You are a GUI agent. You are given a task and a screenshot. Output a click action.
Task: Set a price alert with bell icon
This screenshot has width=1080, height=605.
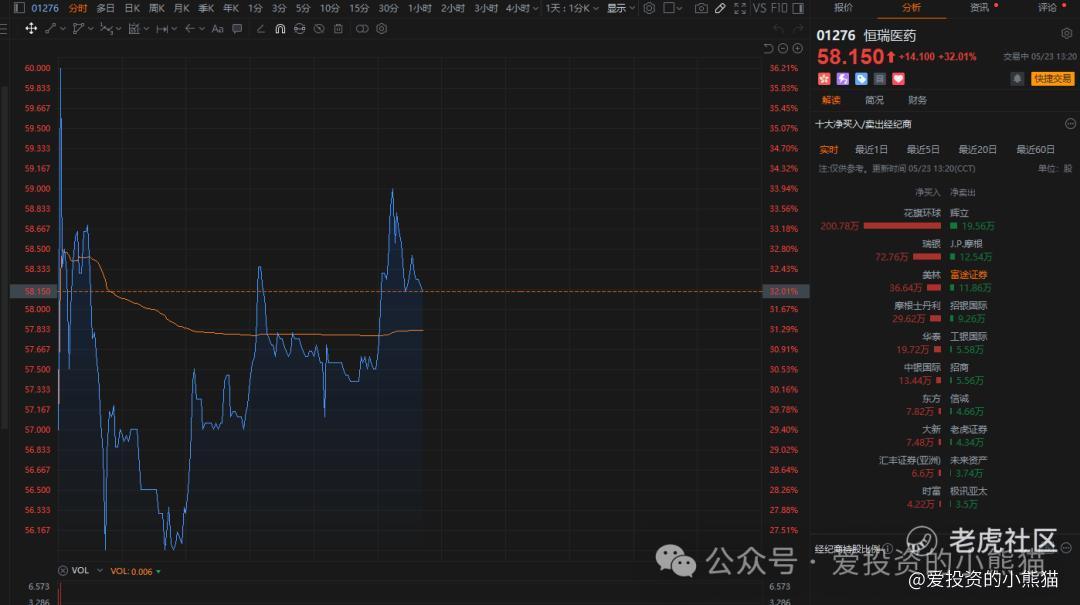1017,79
